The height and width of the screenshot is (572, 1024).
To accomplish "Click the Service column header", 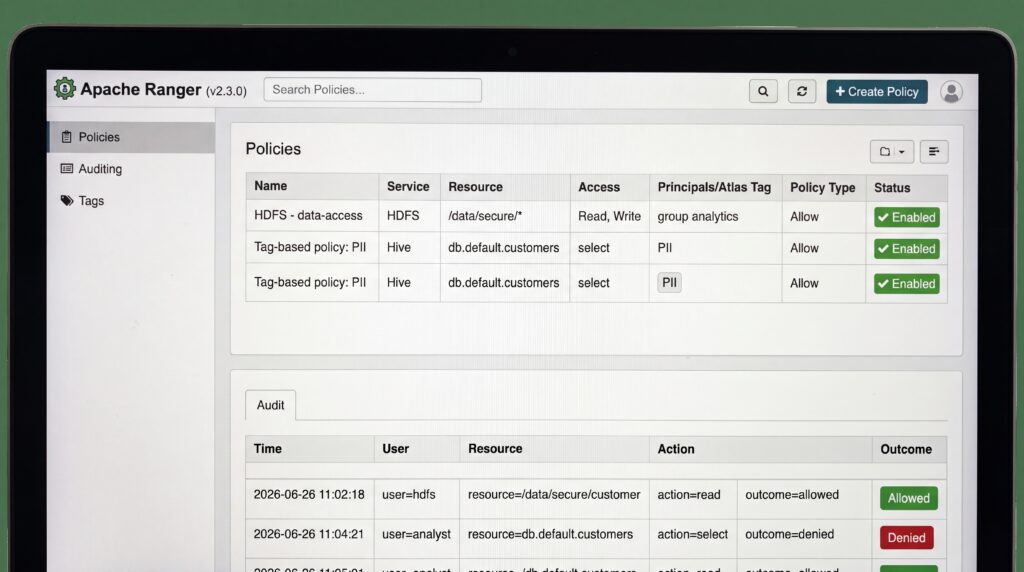I will click(x=408, y=187).
